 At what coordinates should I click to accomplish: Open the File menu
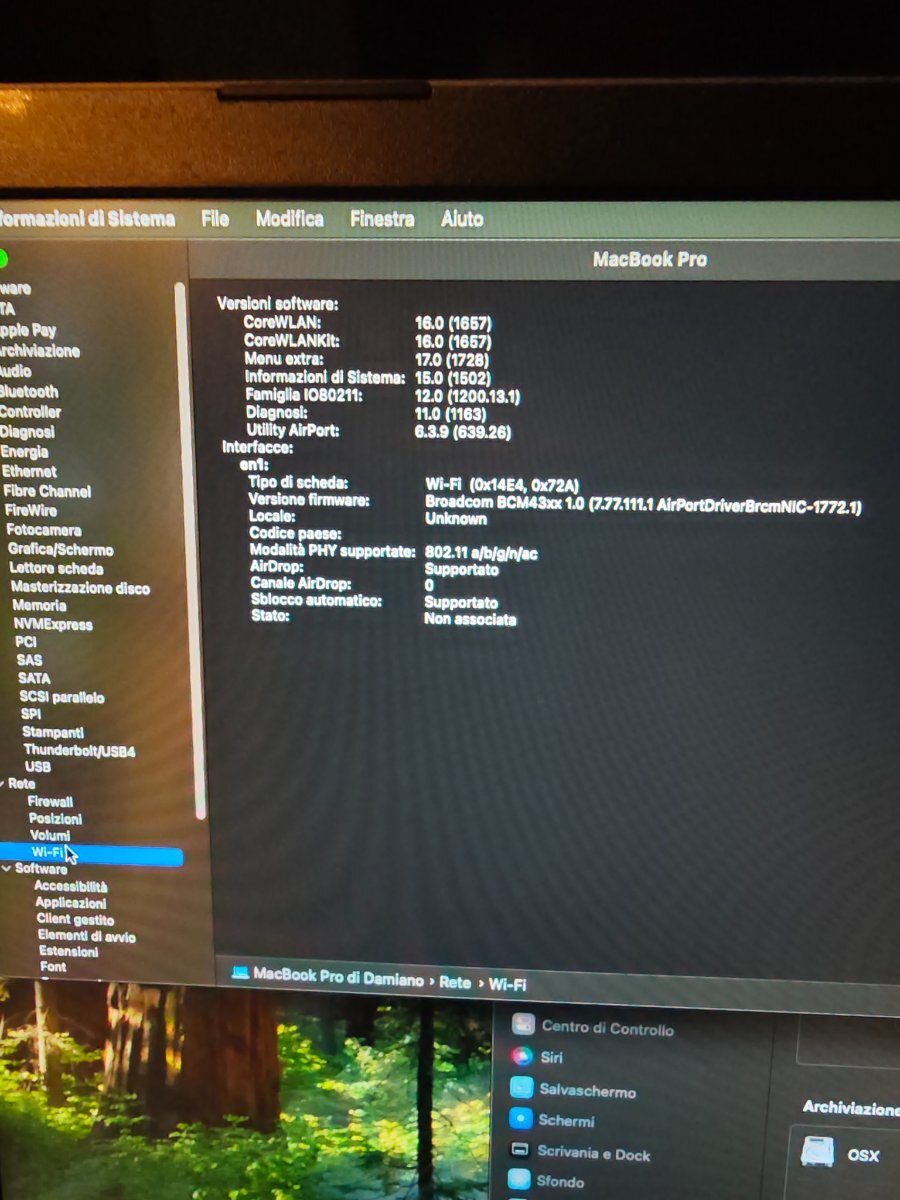tap(215, 218)
